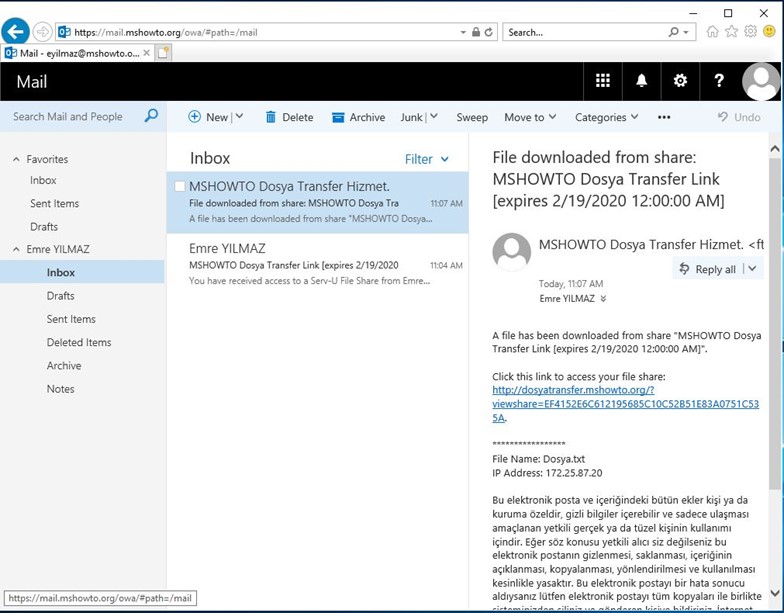This screenshot has width=784, height=613.
Task: Open Drafts under Favorites
Action: click(x=44, y=226)
